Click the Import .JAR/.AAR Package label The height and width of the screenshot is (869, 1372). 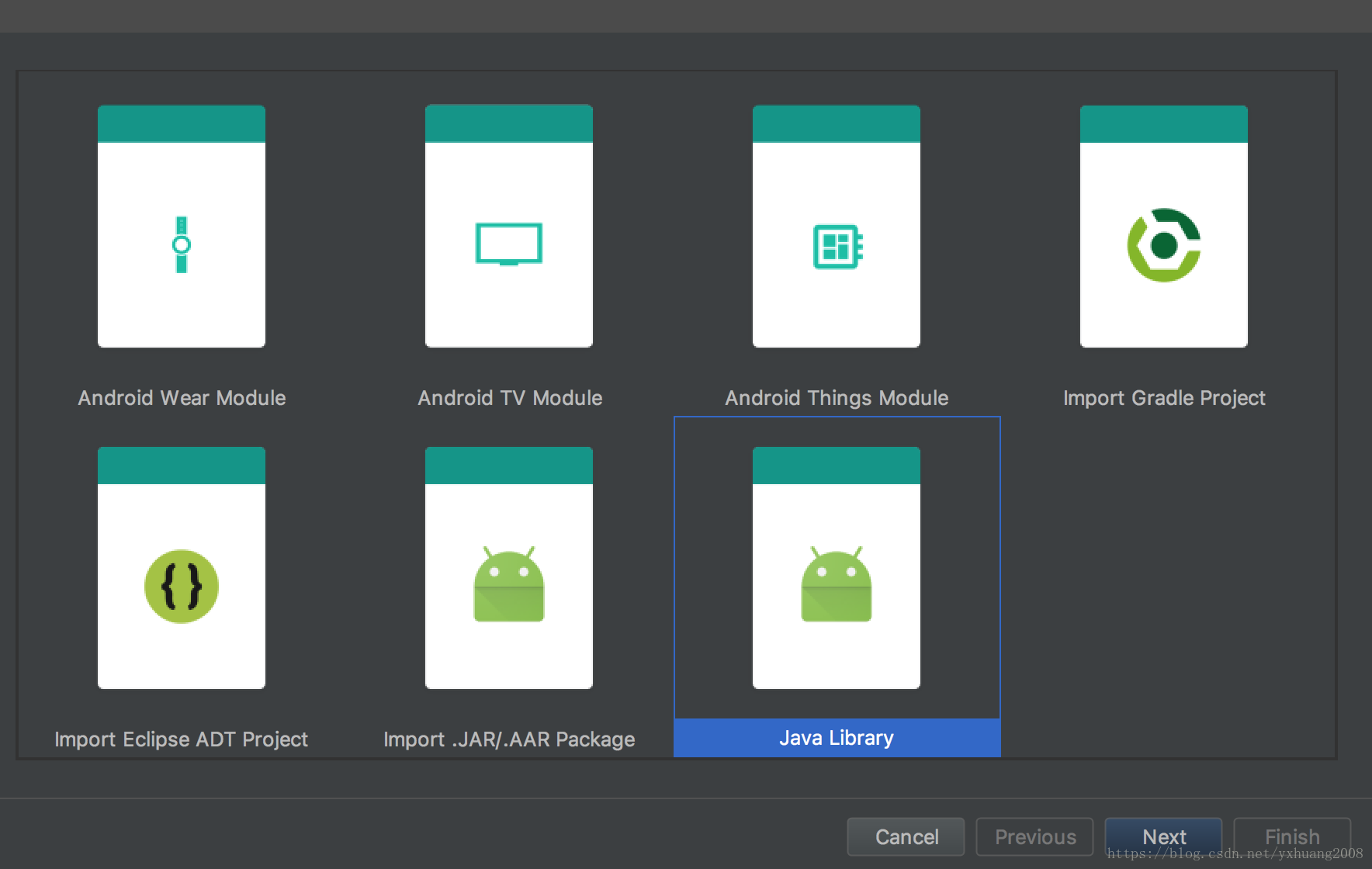[509, 739]
